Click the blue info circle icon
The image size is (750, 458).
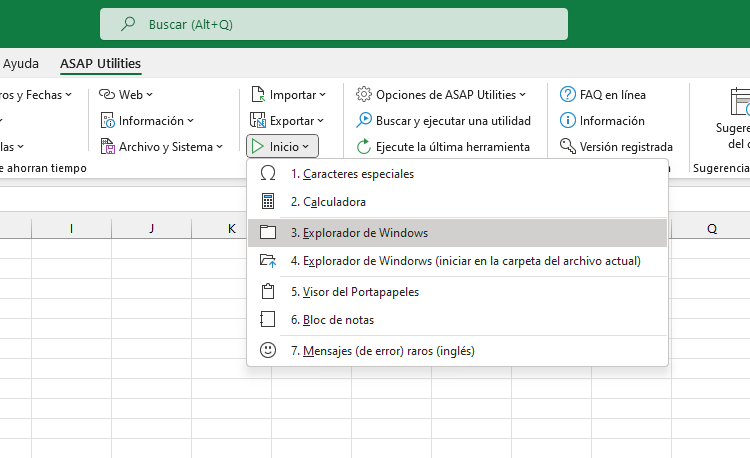pyautogui.click(x=568, y=120)
